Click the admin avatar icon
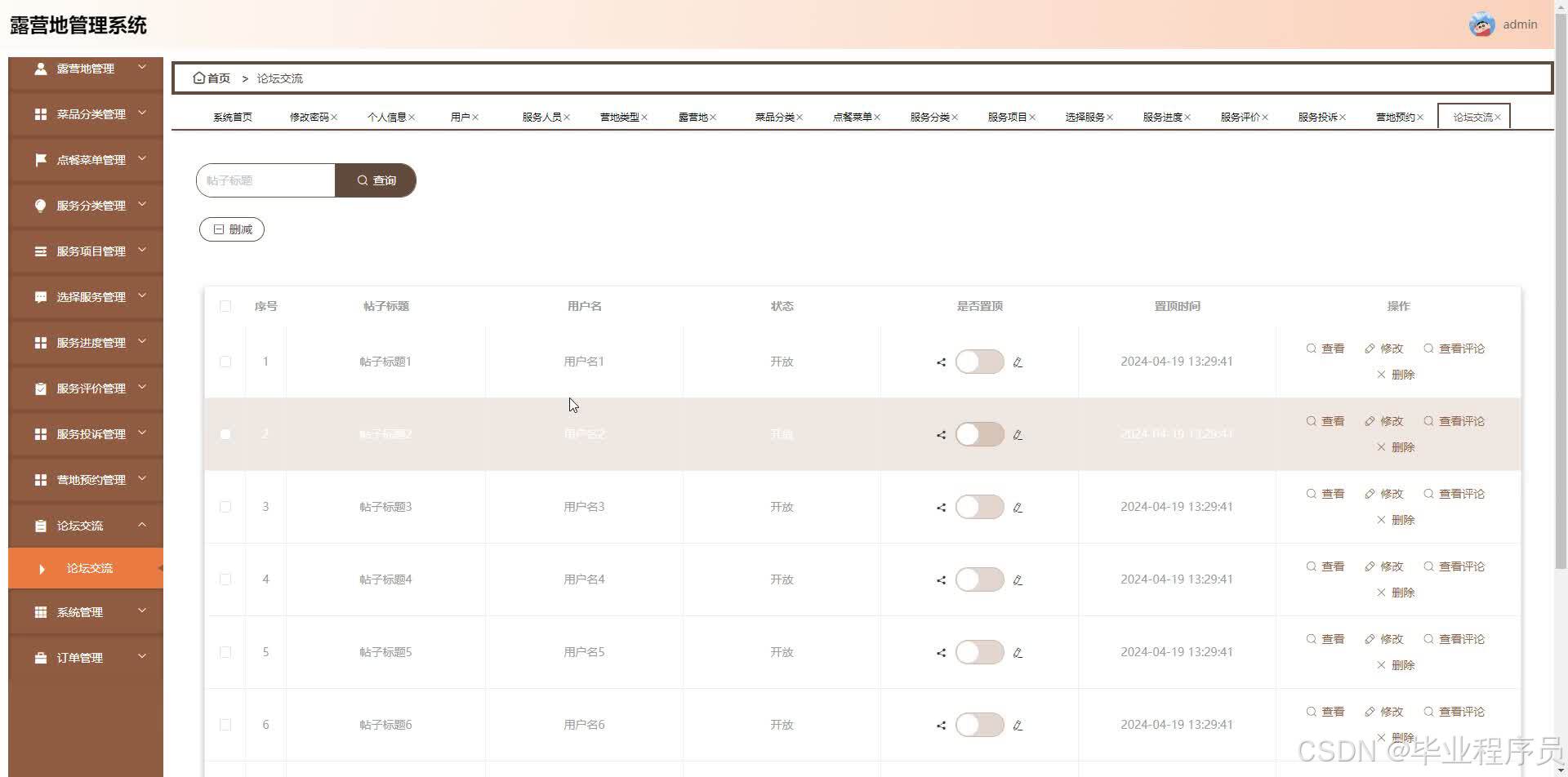The width and height of the screenshot is (1568, 777). pyautogui.click(x=1481, y=24)
